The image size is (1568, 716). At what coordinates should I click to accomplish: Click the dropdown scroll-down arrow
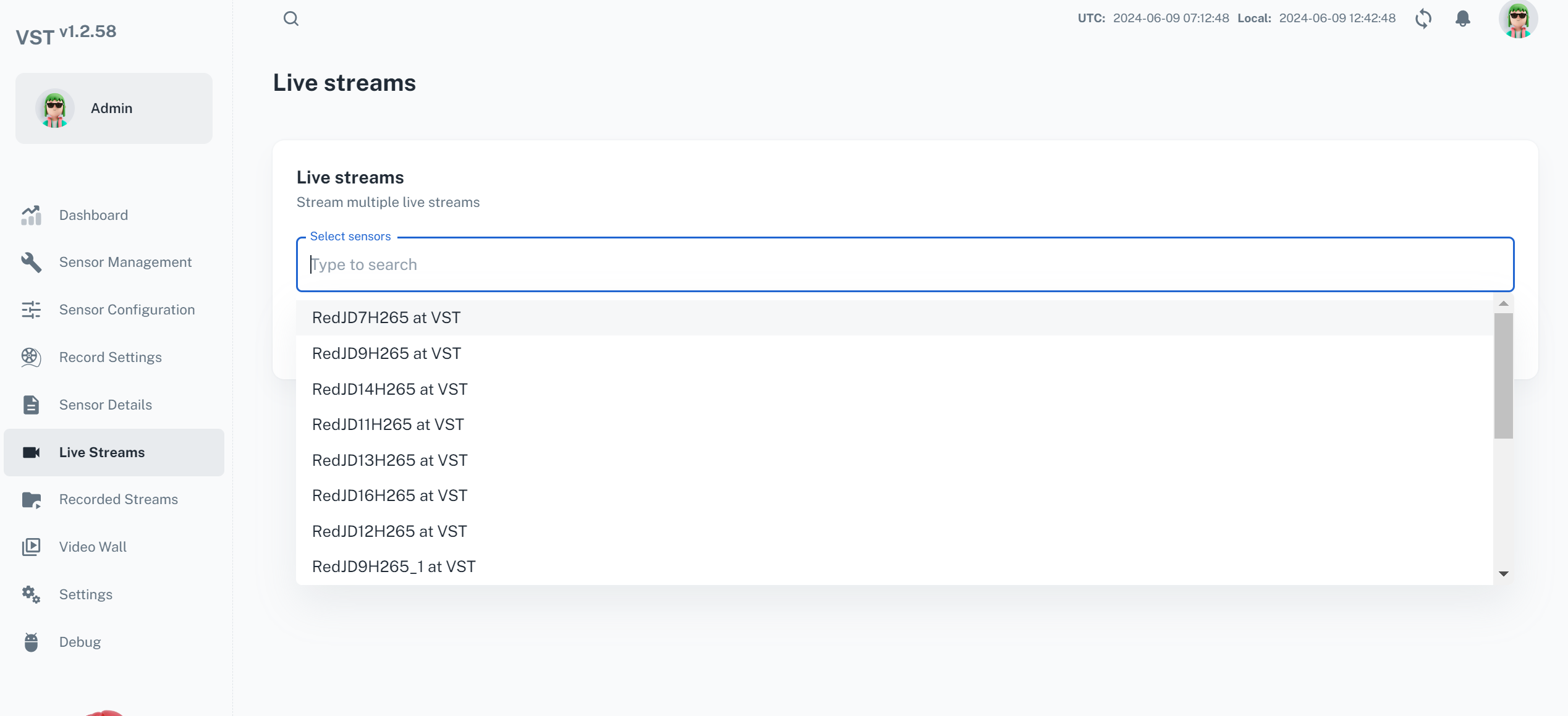(x=1504, y=574)
